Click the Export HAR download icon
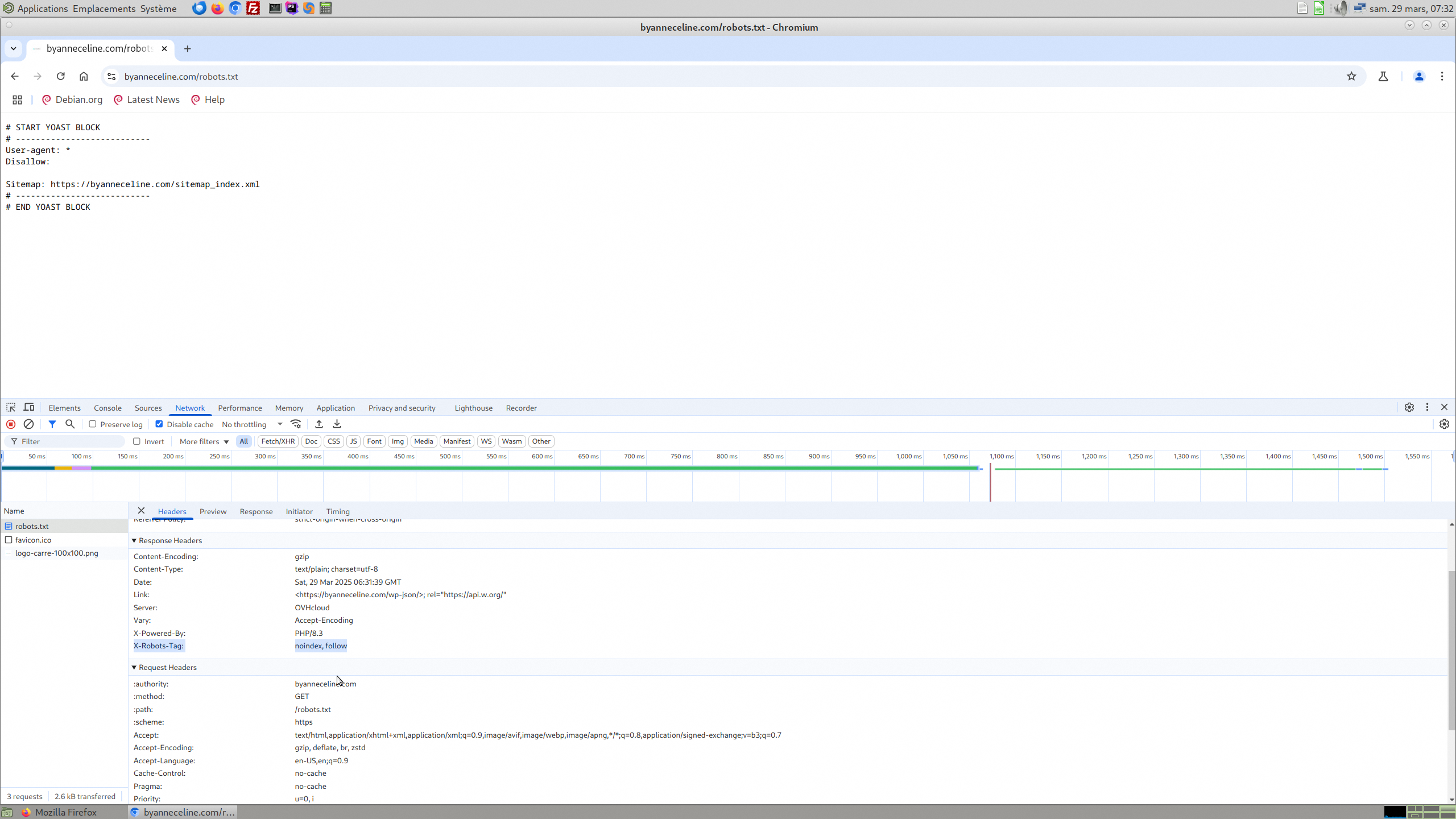This screenshot has width=1456, height=819. [337, 424]
